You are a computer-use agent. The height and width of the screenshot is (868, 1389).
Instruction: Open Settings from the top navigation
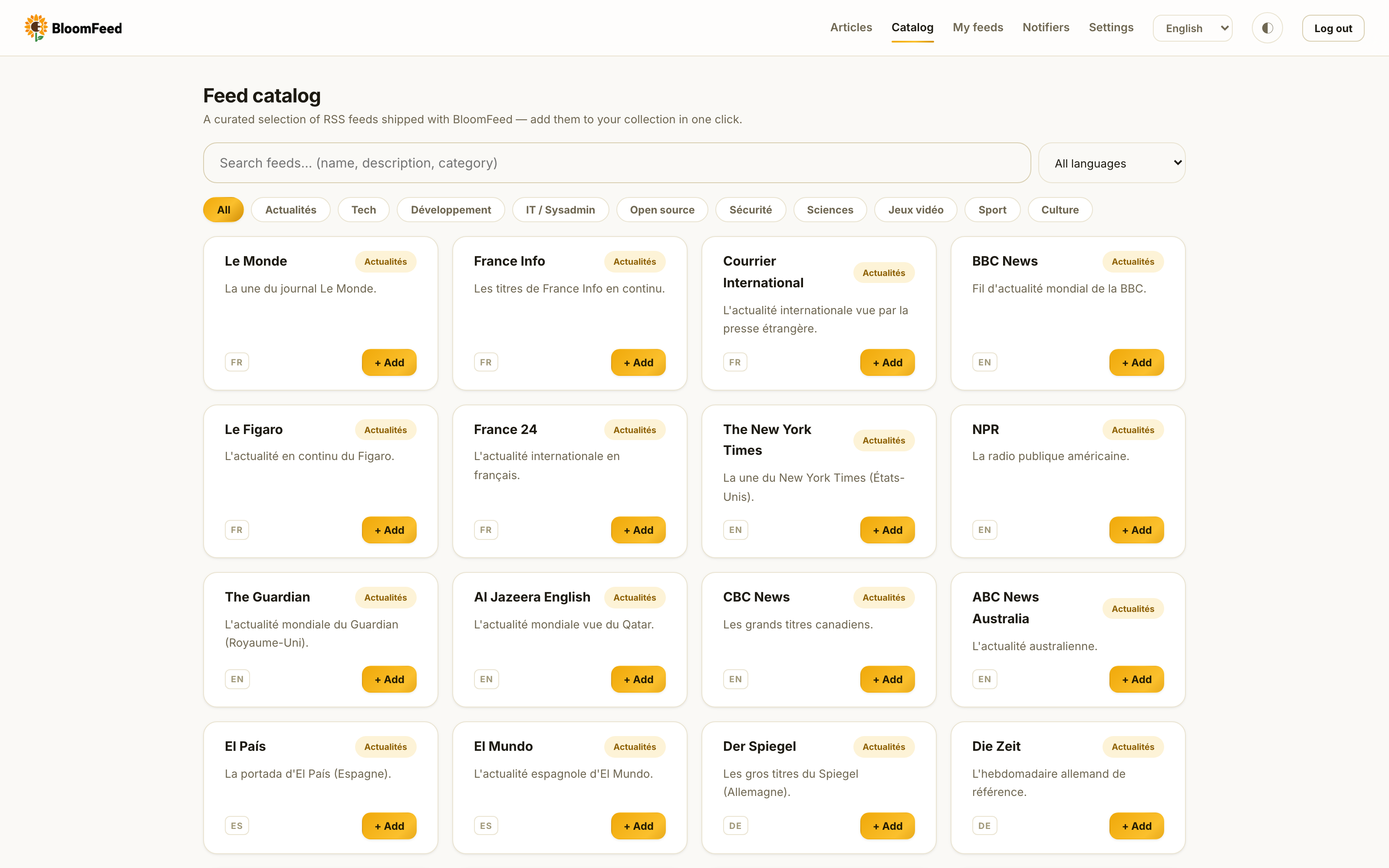coord(1111,27)
